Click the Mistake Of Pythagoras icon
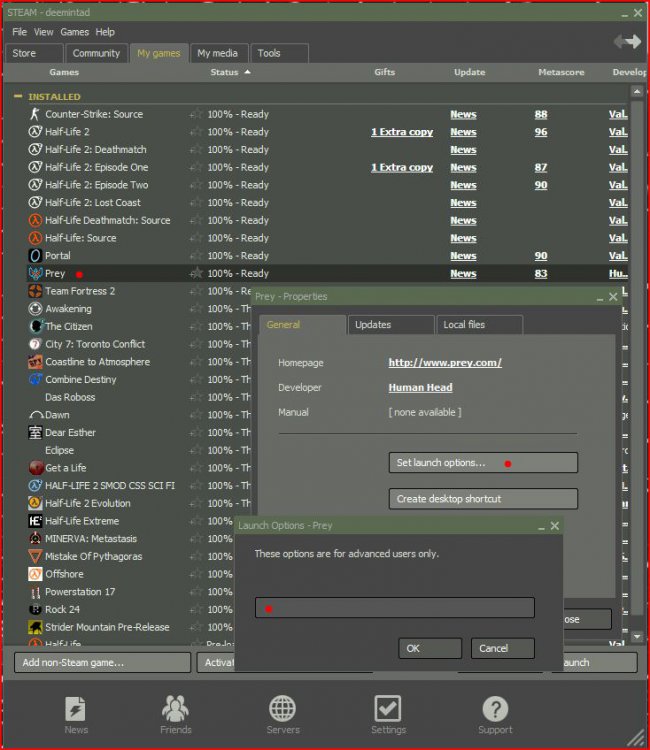650x750 pixels. tap(35, 556)
